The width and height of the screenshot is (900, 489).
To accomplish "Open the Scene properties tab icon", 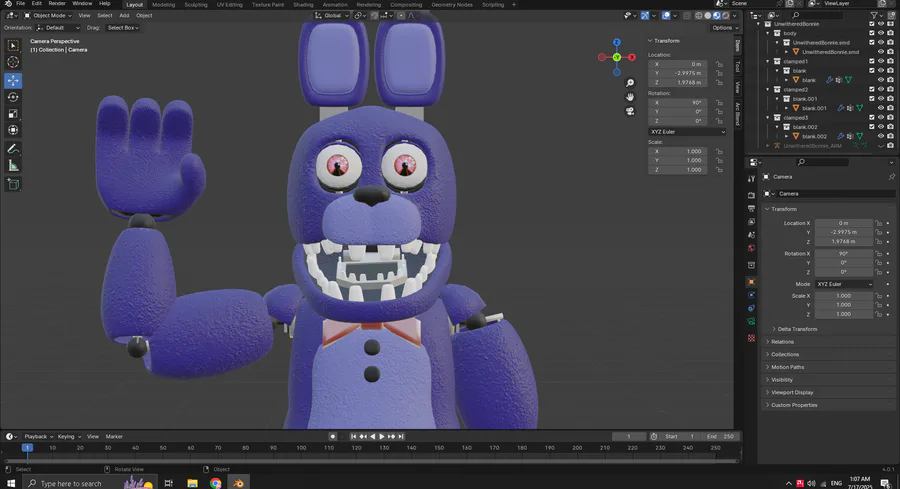I will [751, 235].
